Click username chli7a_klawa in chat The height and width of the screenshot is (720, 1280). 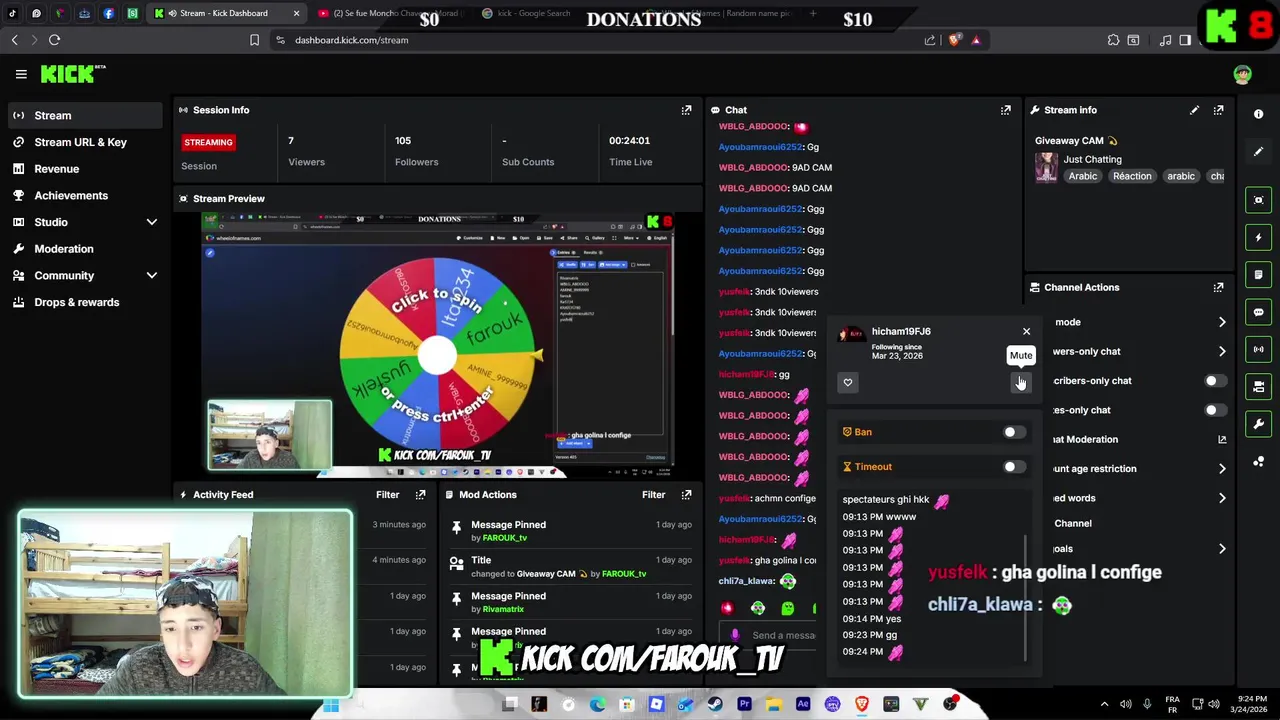(746, 581)
